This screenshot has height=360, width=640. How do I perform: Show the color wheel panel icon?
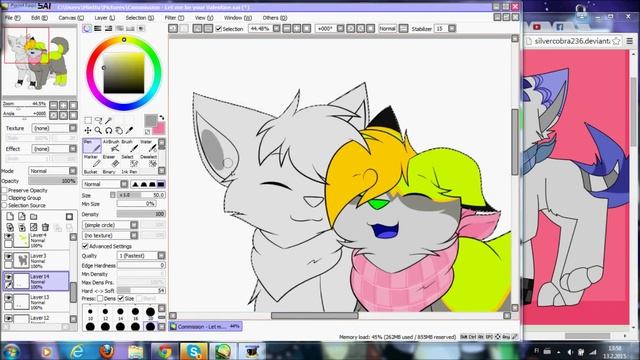(87, 28)
